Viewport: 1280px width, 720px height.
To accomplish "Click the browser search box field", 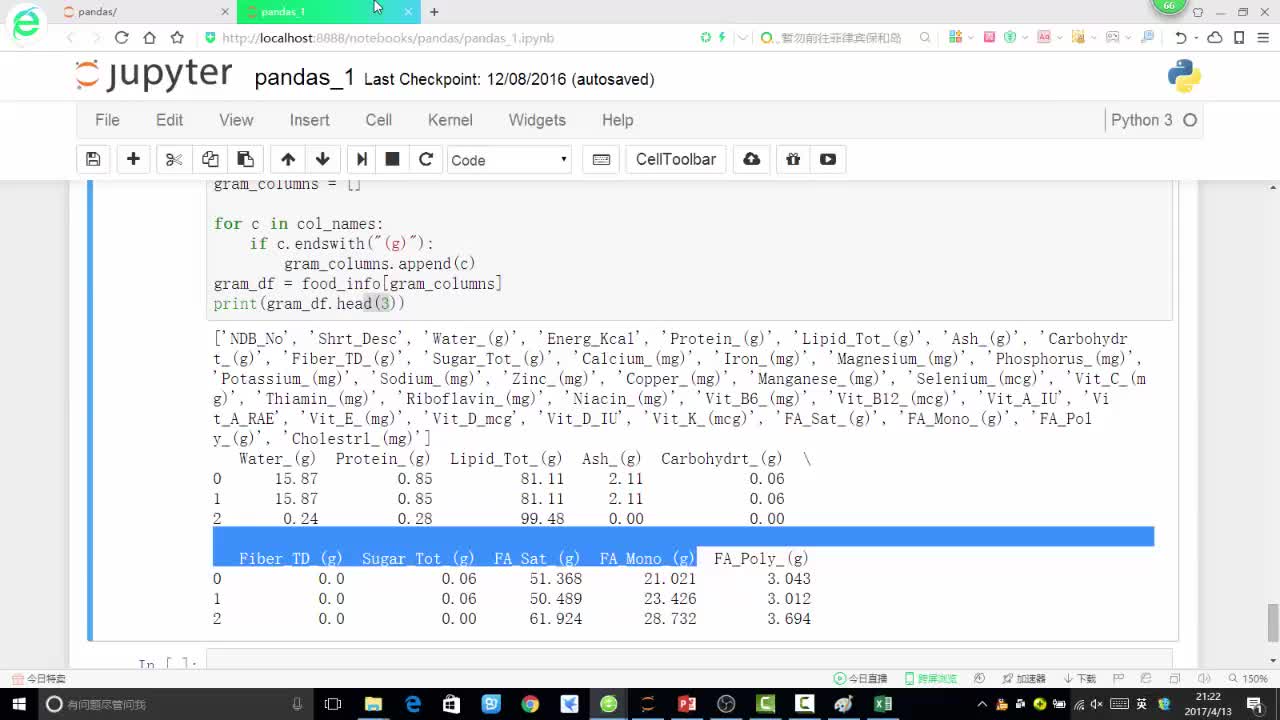I will point(839,38).
